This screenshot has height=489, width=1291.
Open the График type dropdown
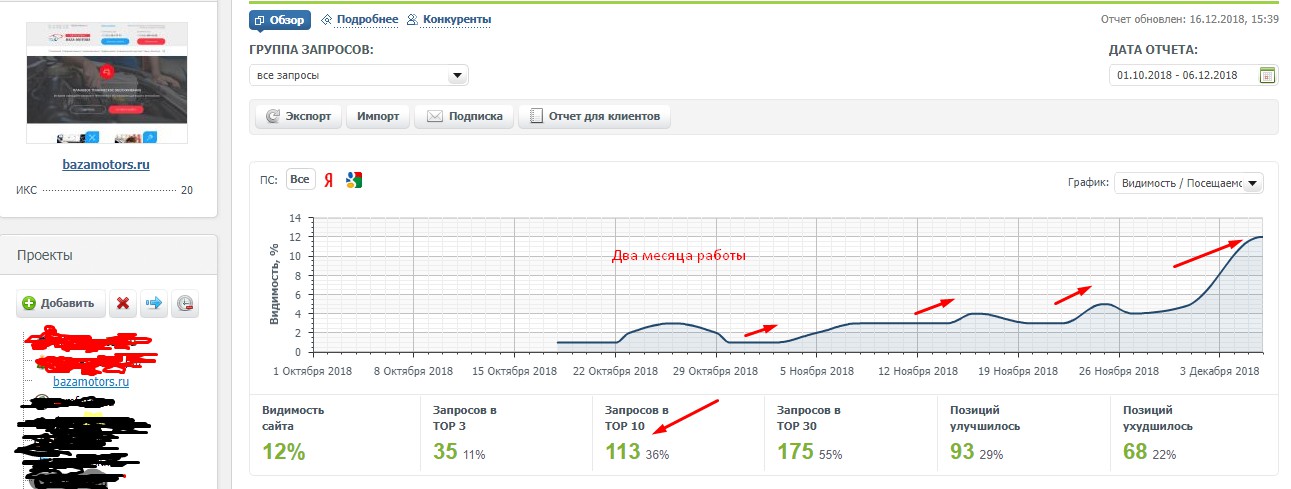pyautogui.click(x=1189, y=183)
